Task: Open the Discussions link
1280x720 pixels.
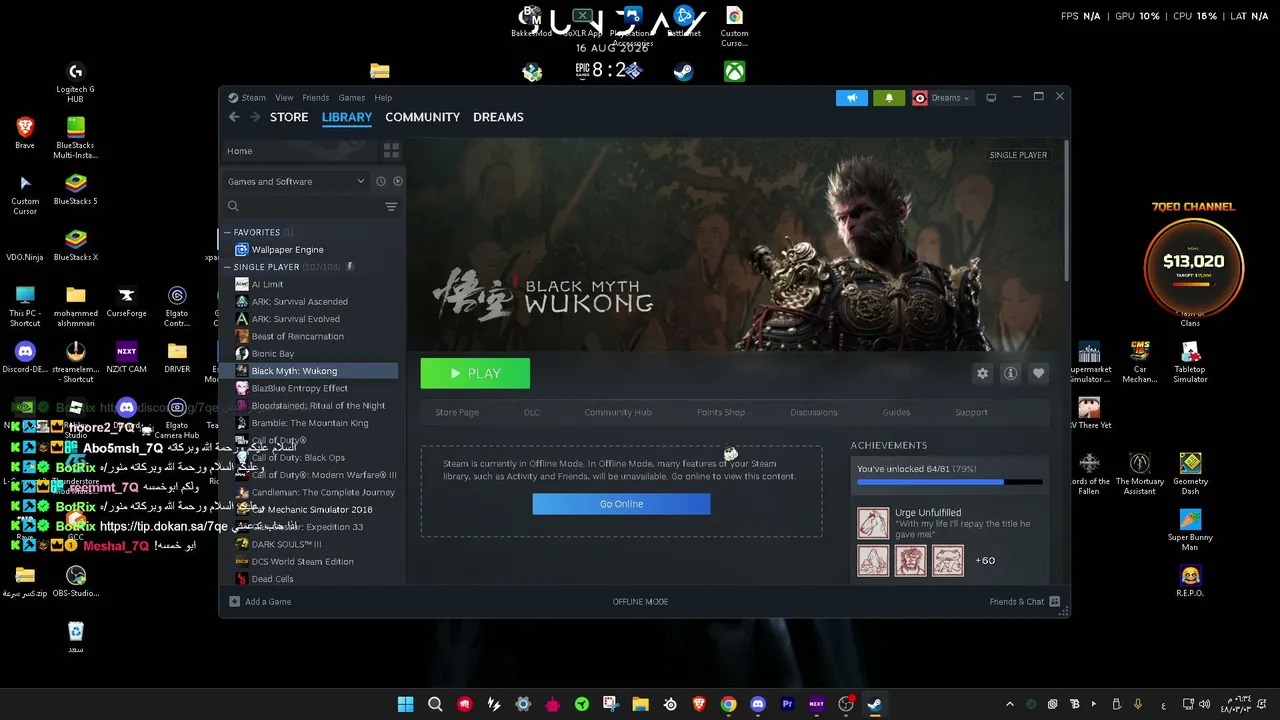Action: (814, 412)
